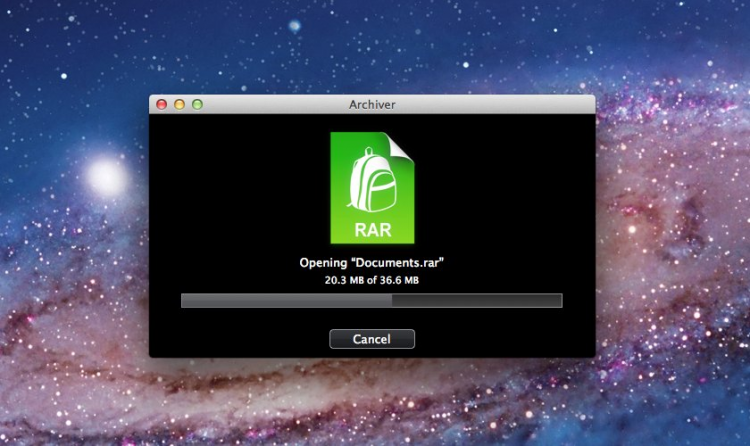Cancel opening Documents.rar
The width and height of the screenshot is (750, 446).
click(x=372, y=339)
